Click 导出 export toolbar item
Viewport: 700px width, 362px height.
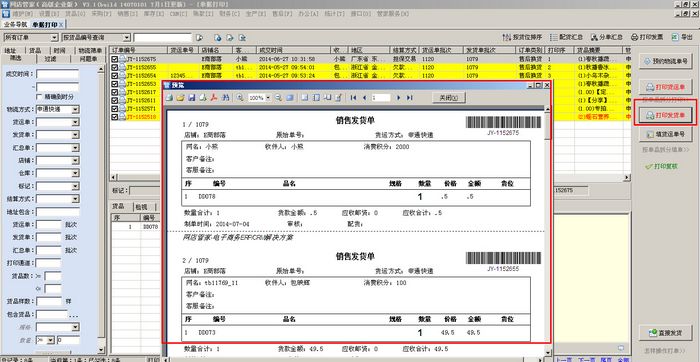(x=682, y=37)
